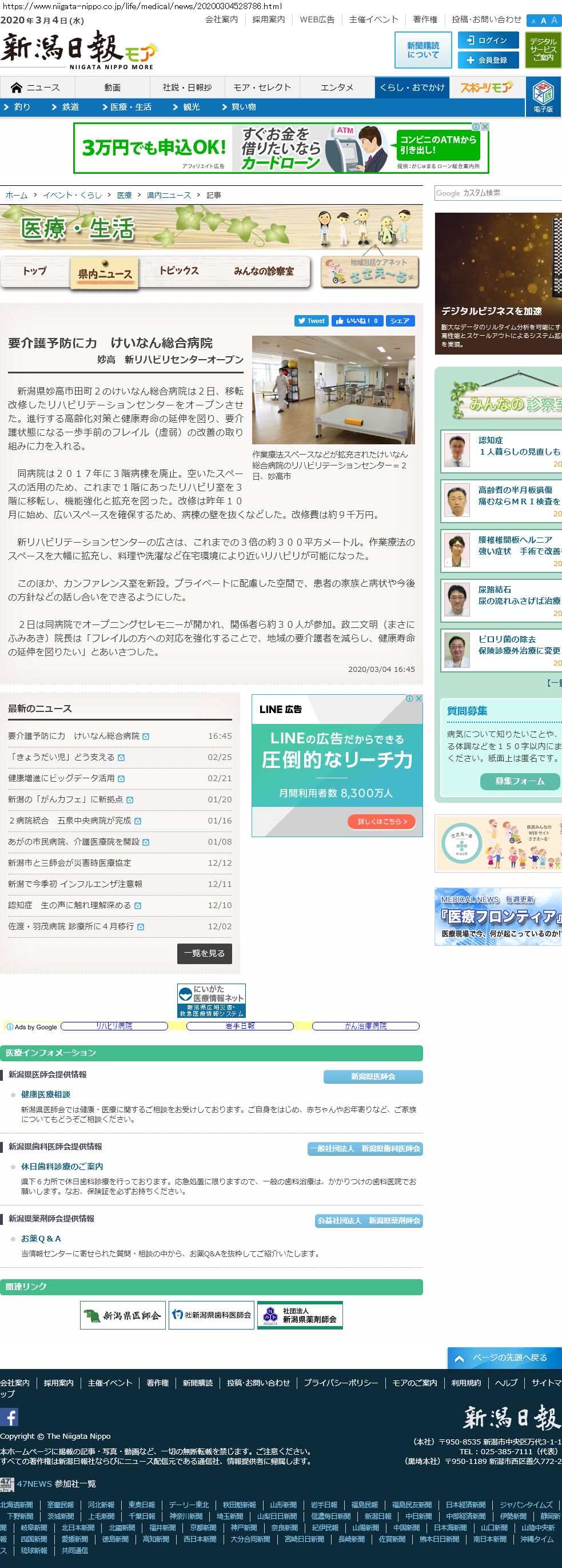Open the Facebook icon in the footer
This screenshot has height=1568, width=562.
pyautogui.click(x=9, y=1417)
